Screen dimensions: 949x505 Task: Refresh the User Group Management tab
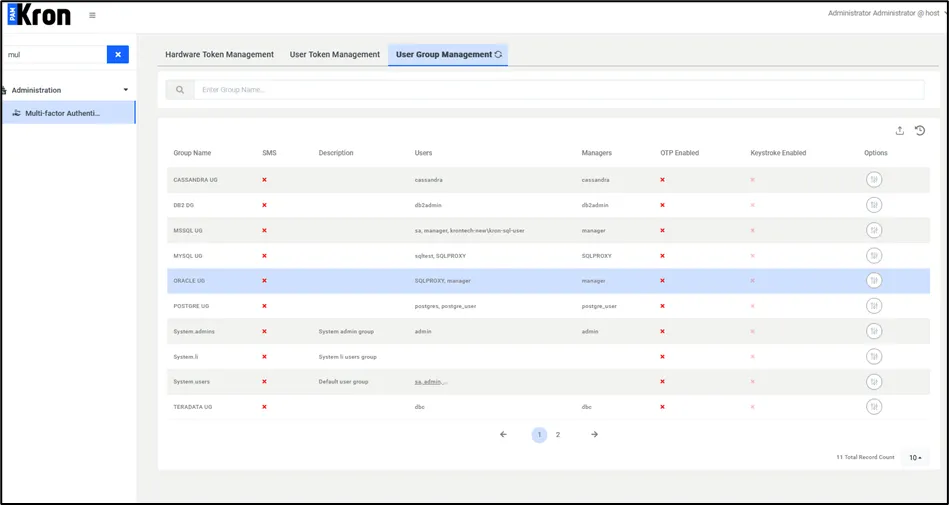(x=498, y=54)
